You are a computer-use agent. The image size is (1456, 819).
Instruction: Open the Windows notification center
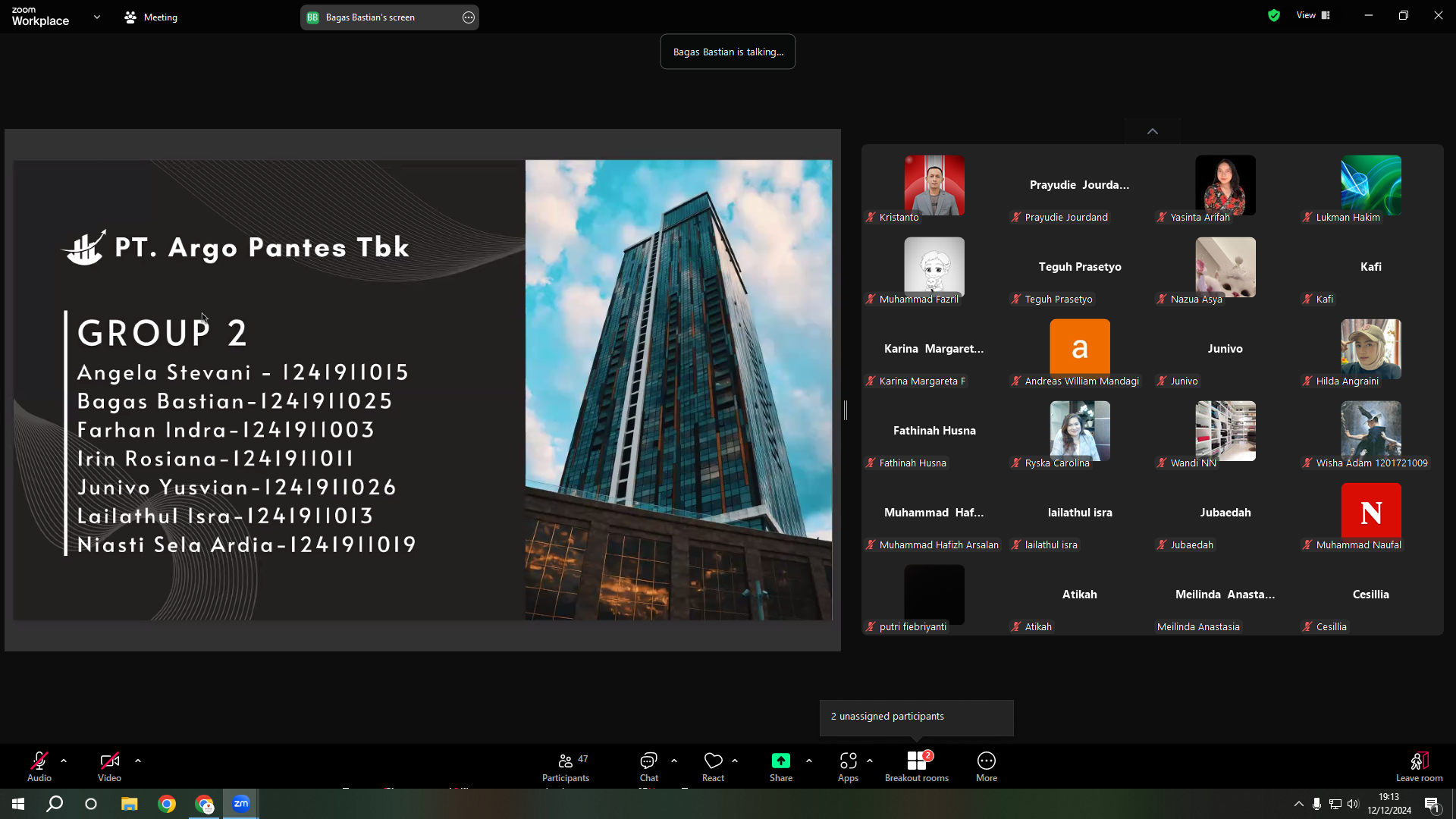[x=1432, y=804]
